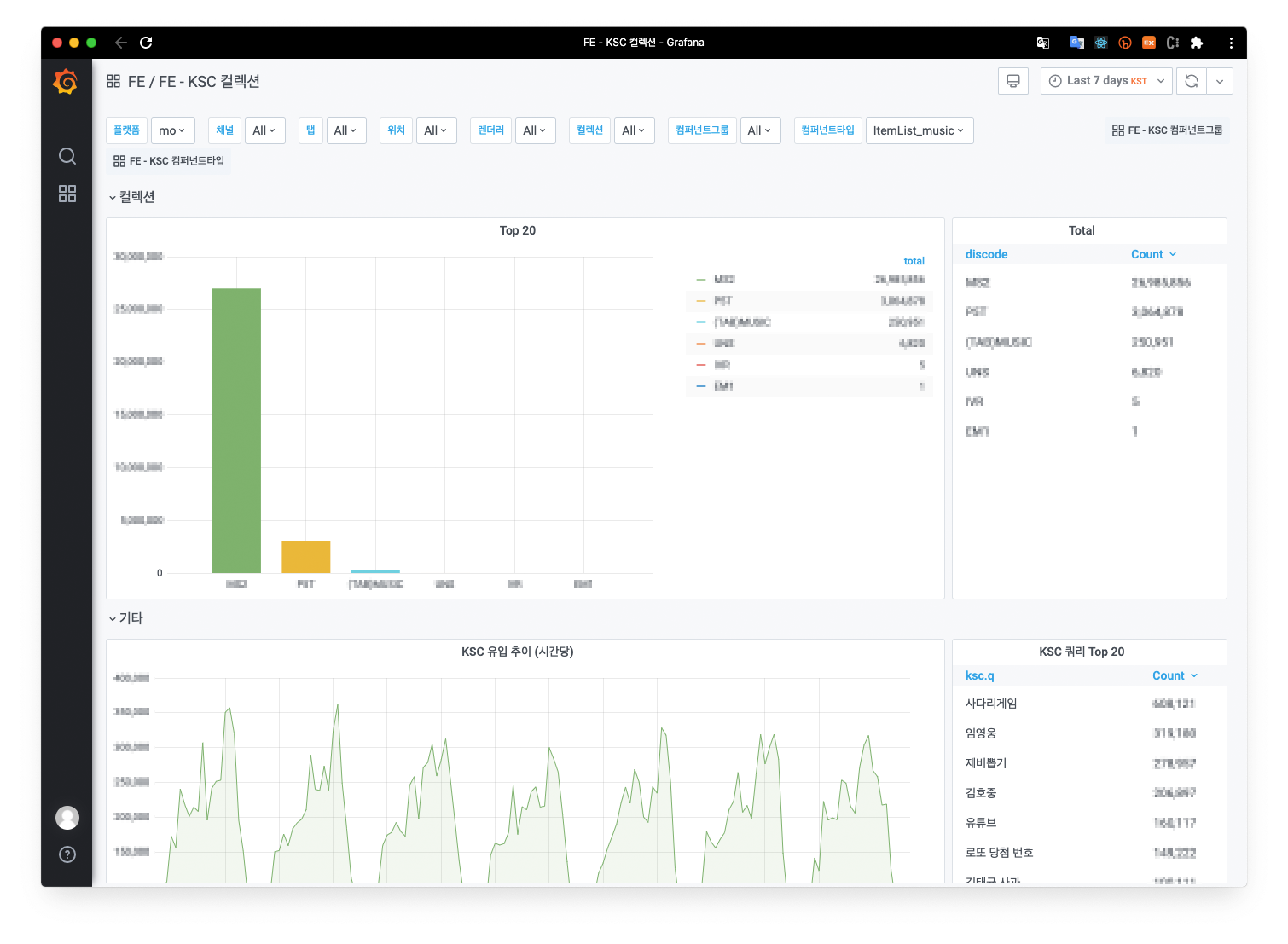1288x944 pixels.
Task: Open the Last 7 days time picker
Action: point(1106,81)
